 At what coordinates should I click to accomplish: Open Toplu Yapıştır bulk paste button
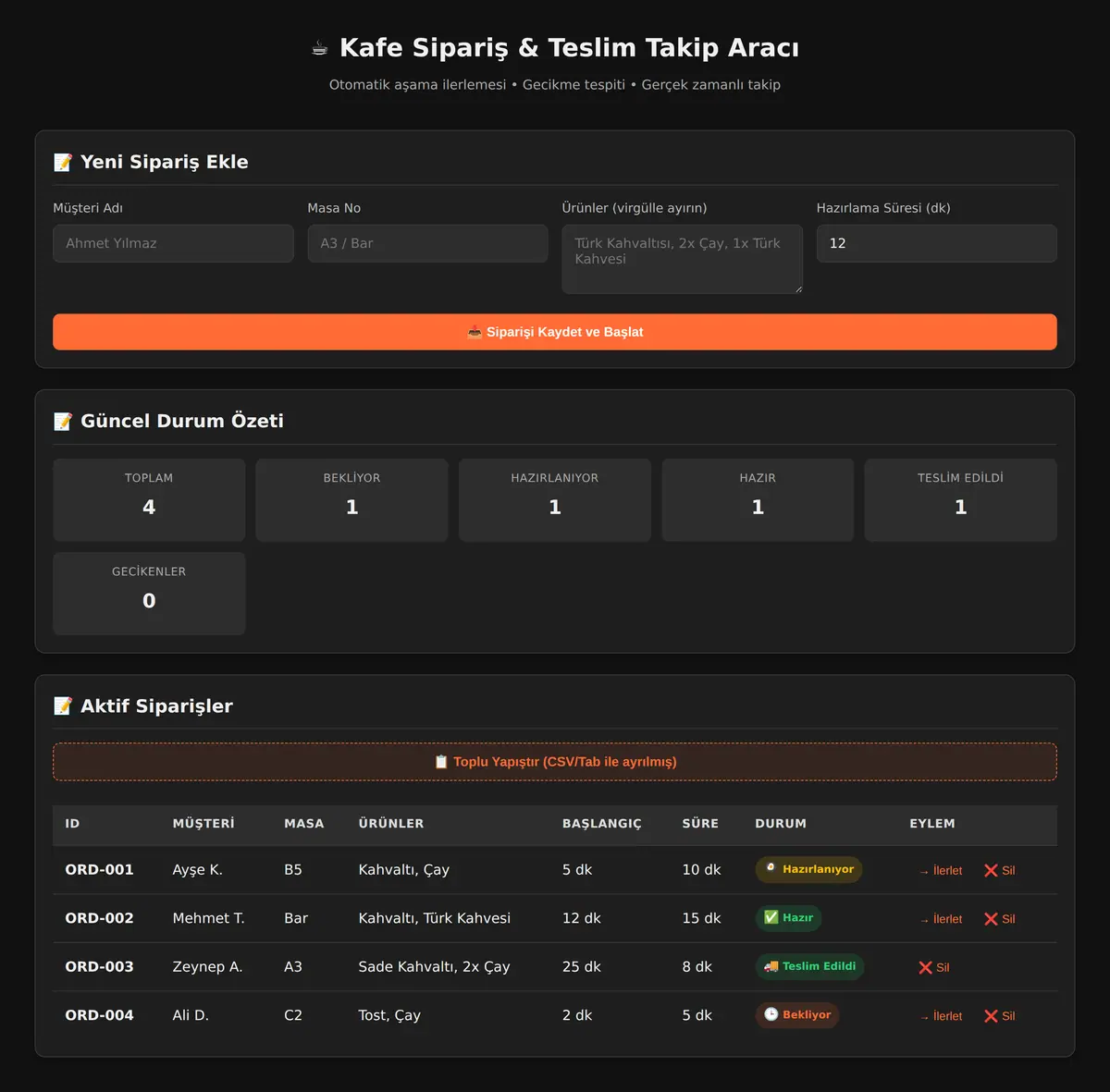(555, 762)
